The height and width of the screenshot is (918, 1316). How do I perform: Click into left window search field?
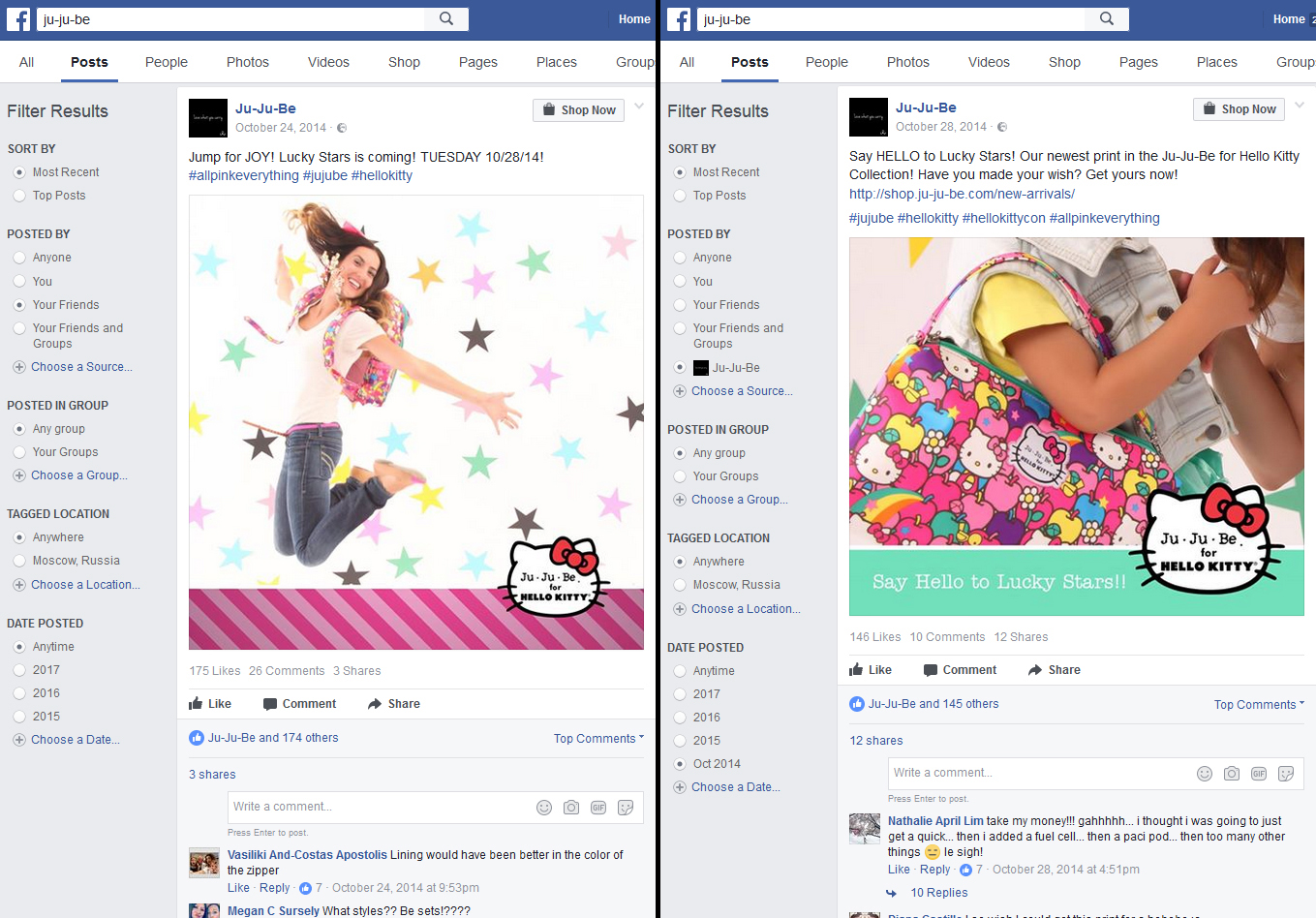tap(230, 19)
